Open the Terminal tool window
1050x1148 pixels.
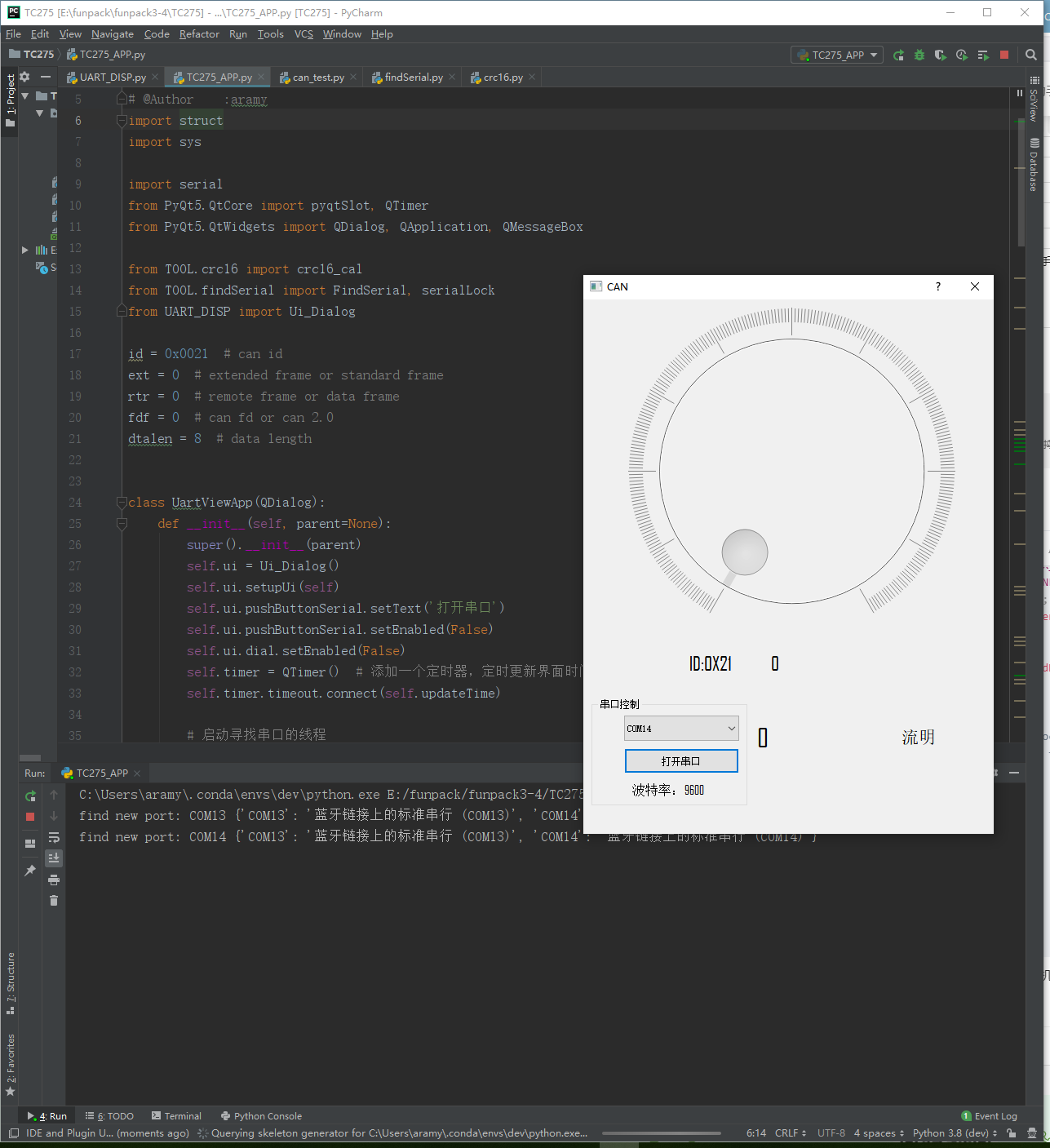coord(176,1116)
